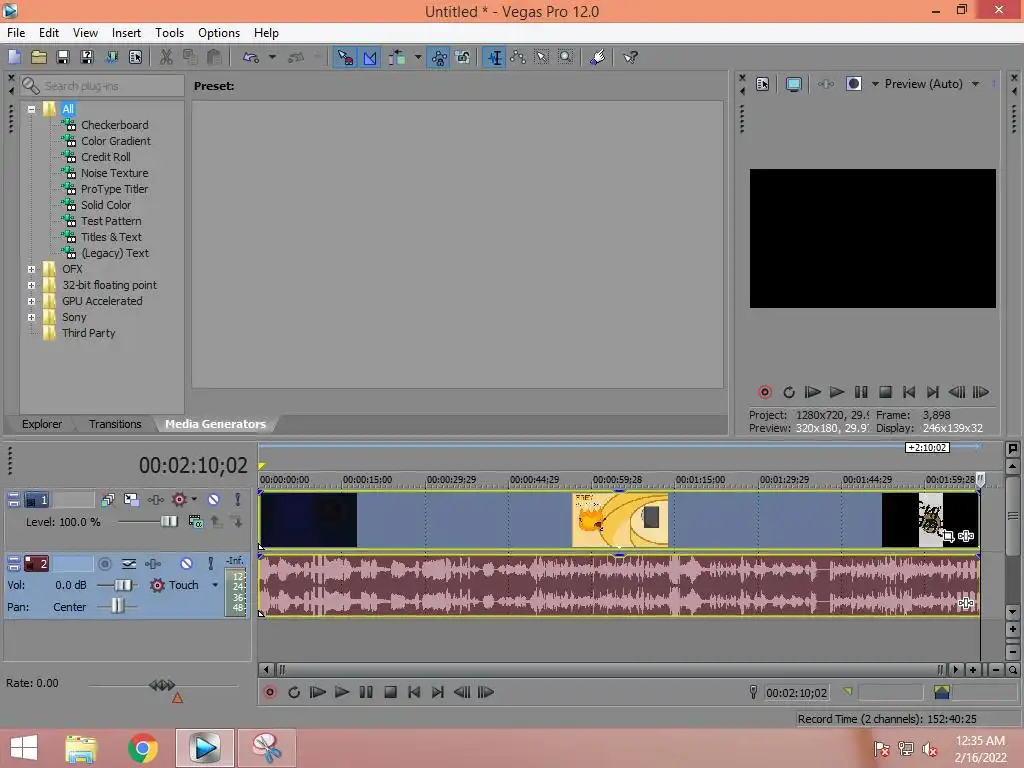The height and width of the screenshot is (768, 1024).
Task: Expand the 32-bit floating point folder
Action: (x=31, y=285)
